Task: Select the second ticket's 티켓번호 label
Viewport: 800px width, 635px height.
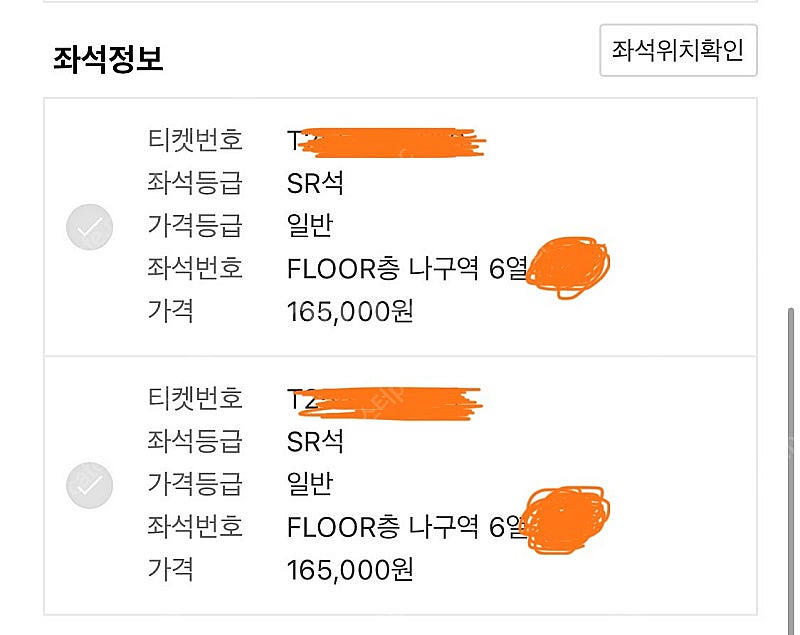Action: pos(194,399)
